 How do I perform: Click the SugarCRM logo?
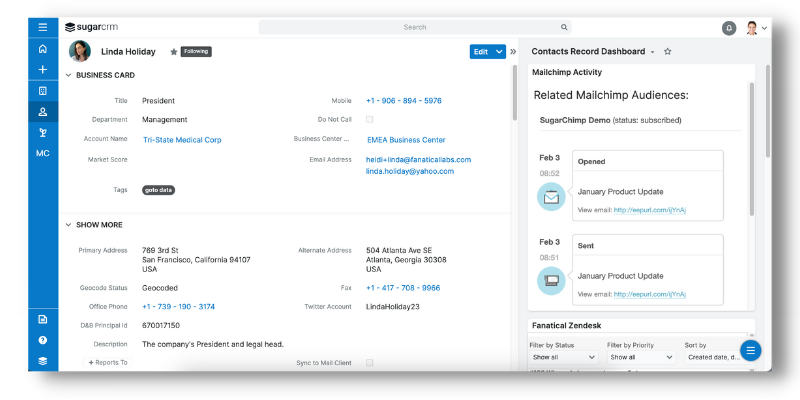coord(91,27)
